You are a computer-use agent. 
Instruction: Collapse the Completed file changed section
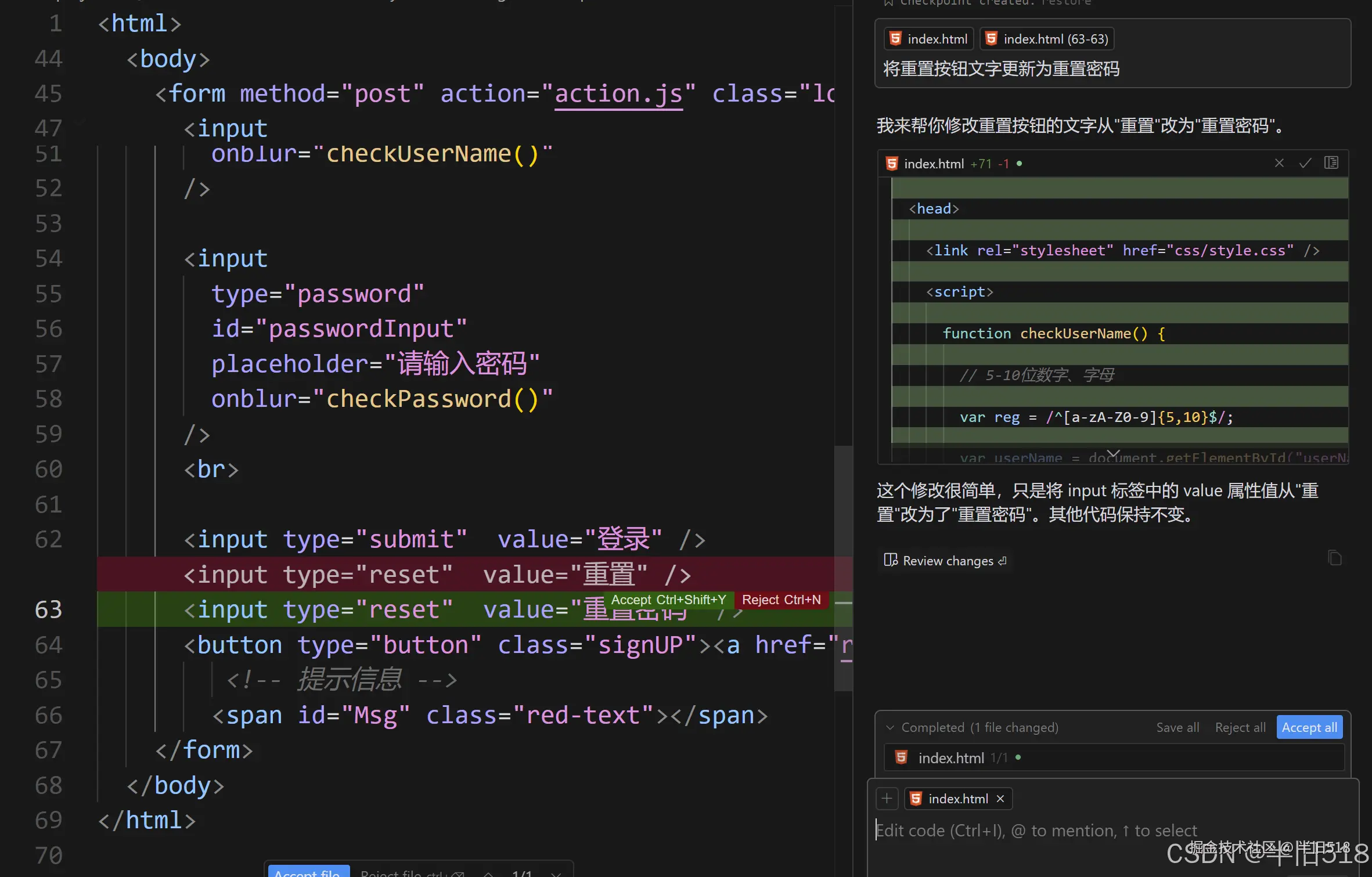tap(890, 727)
